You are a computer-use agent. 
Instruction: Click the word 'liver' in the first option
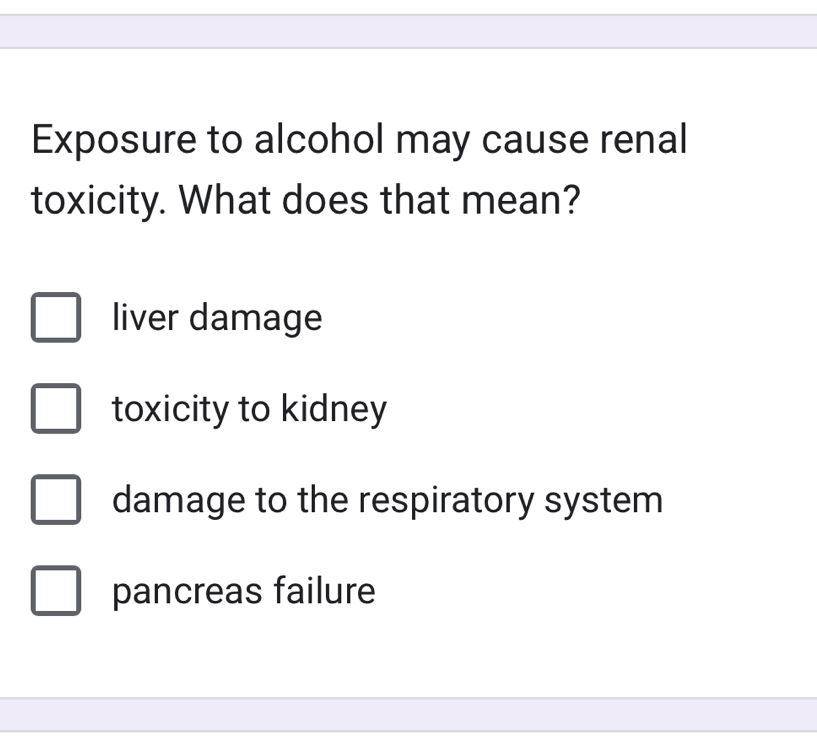click(145, 319)
